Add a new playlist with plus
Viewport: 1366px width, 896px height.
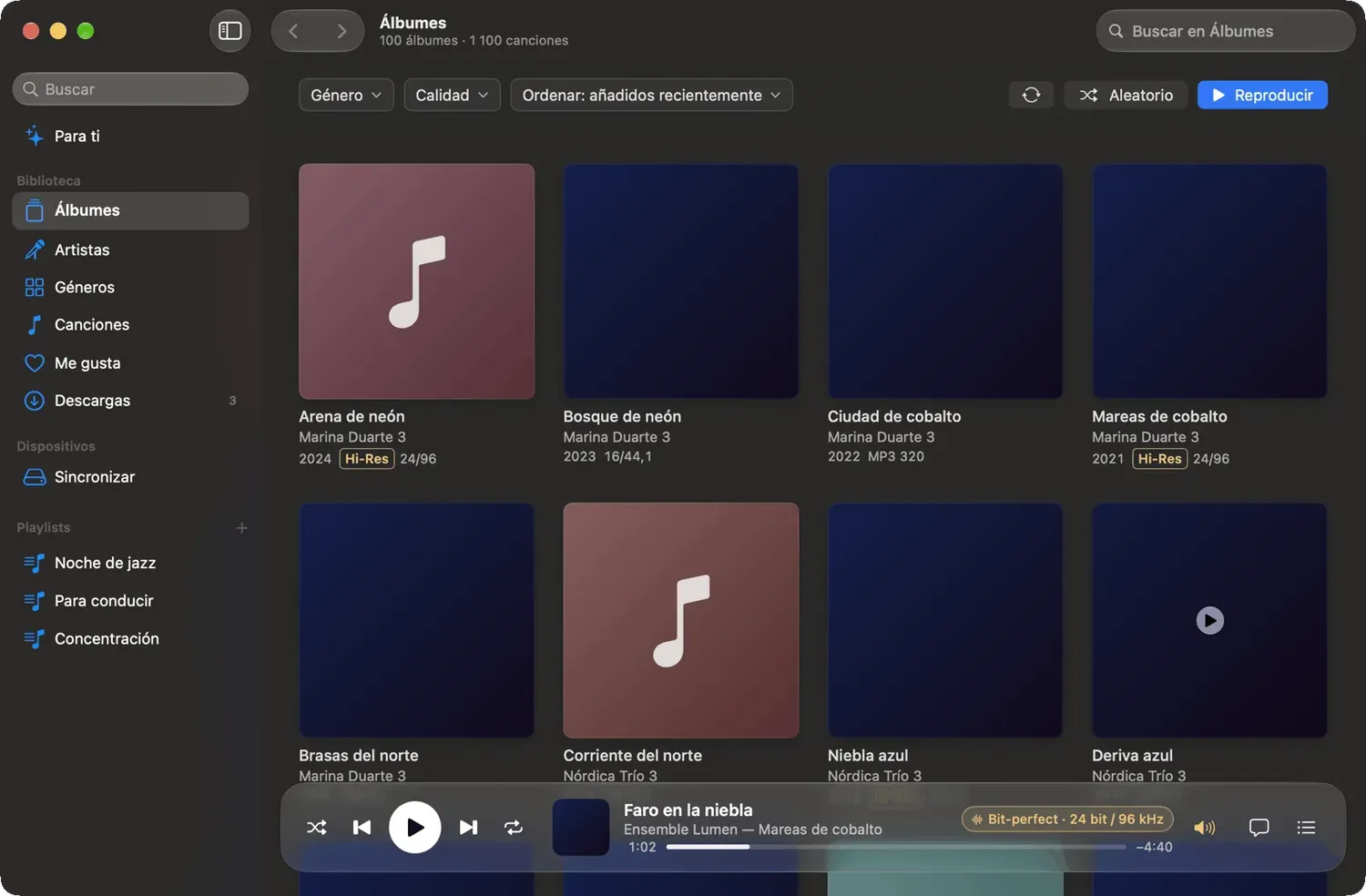pyautogui.click(x=241, y=528)
